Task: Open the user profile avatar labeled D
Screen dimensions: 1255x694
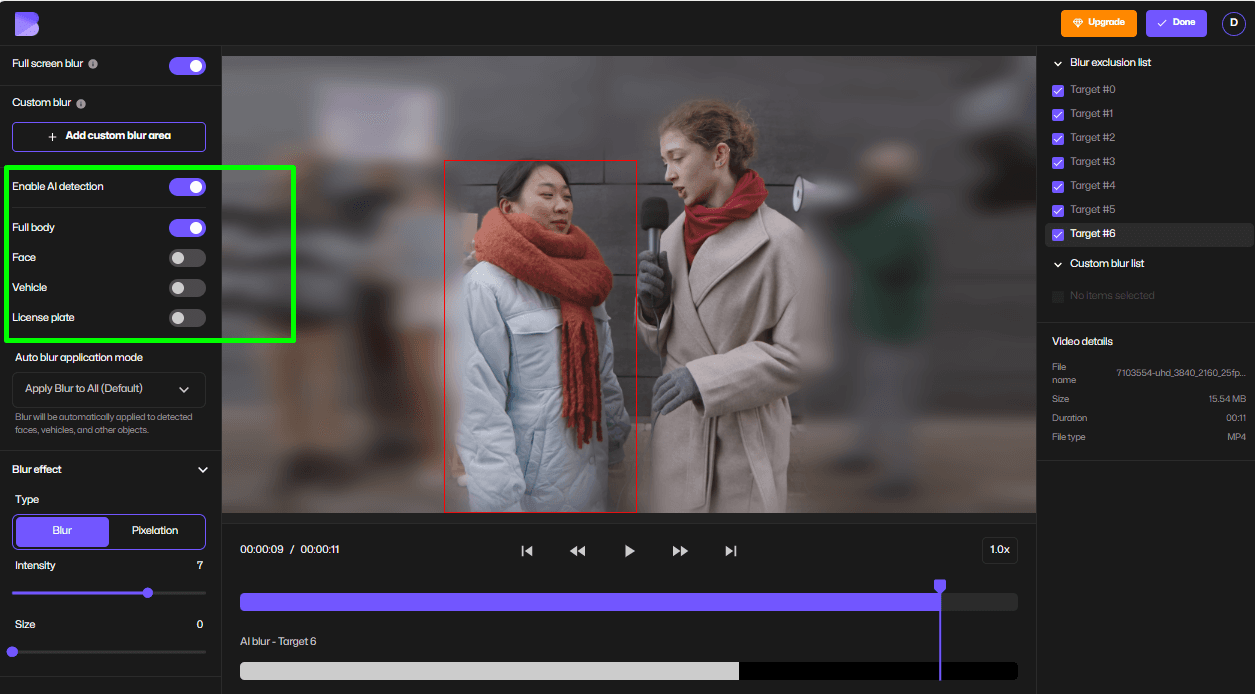Action: click(x=1233, y=23)
